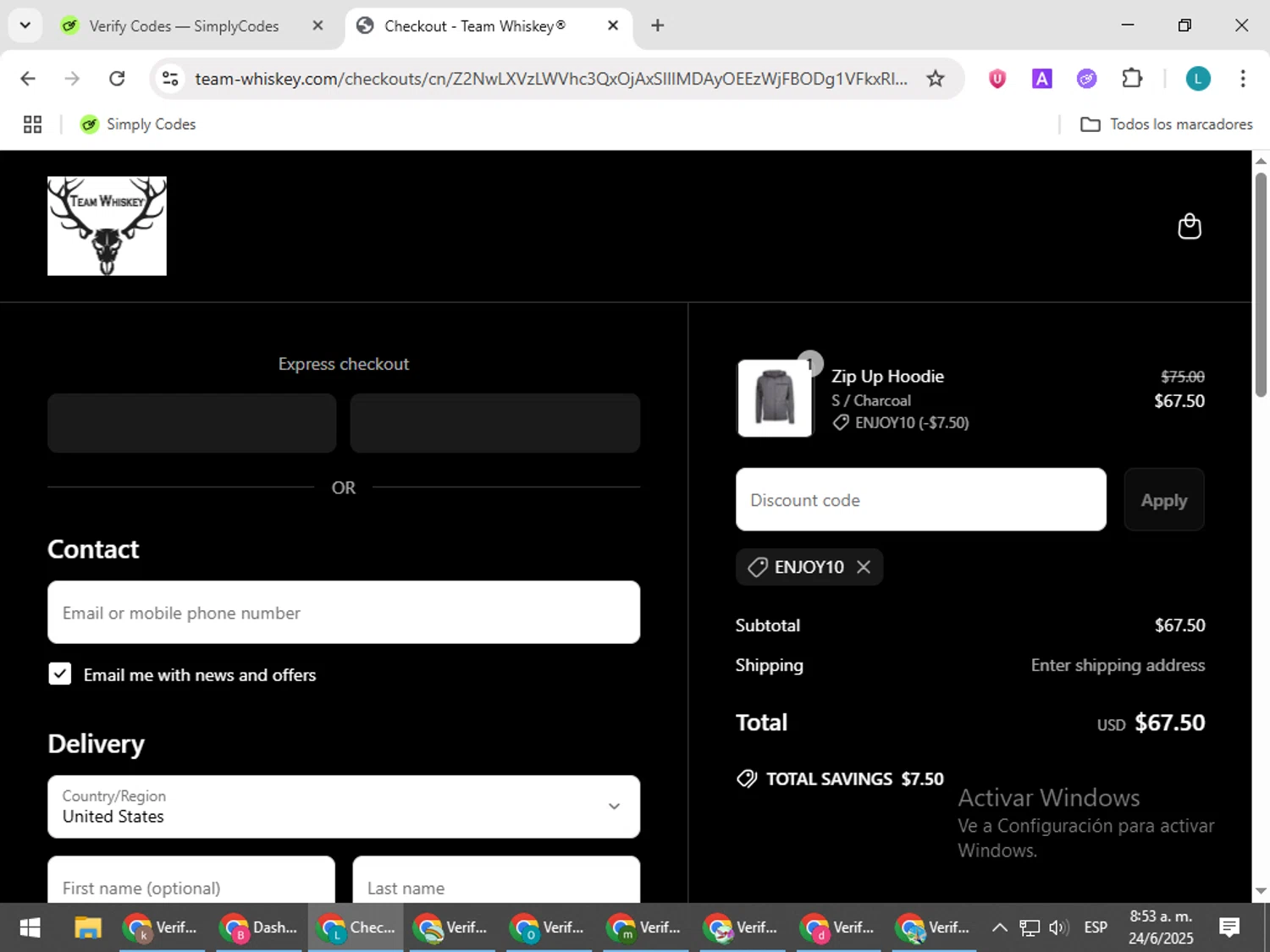Screen dimensions: 1270x952
Task: View site information icon in address bar
Action: click(170, 79)
